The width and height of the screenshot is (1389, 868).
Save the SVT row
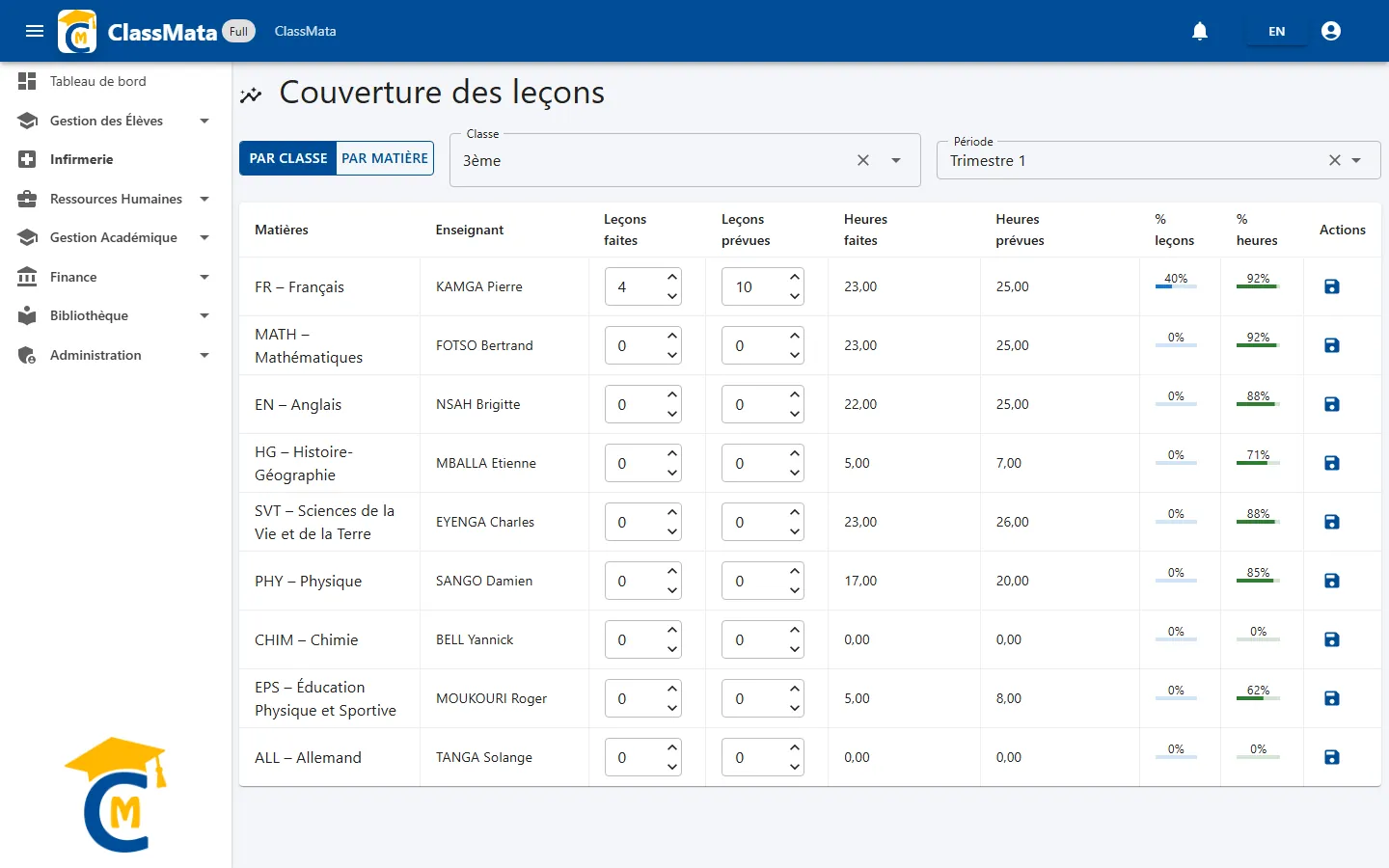coord(1332,522)
